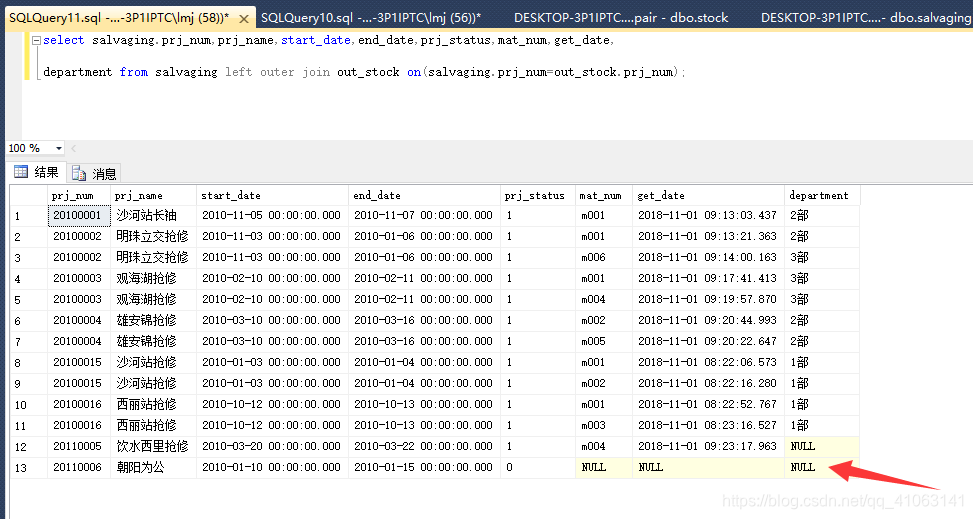Click mat_num m003 cell
Image resolution: width=973 pixels, height=519 pixels.
[x=604, y=425]
